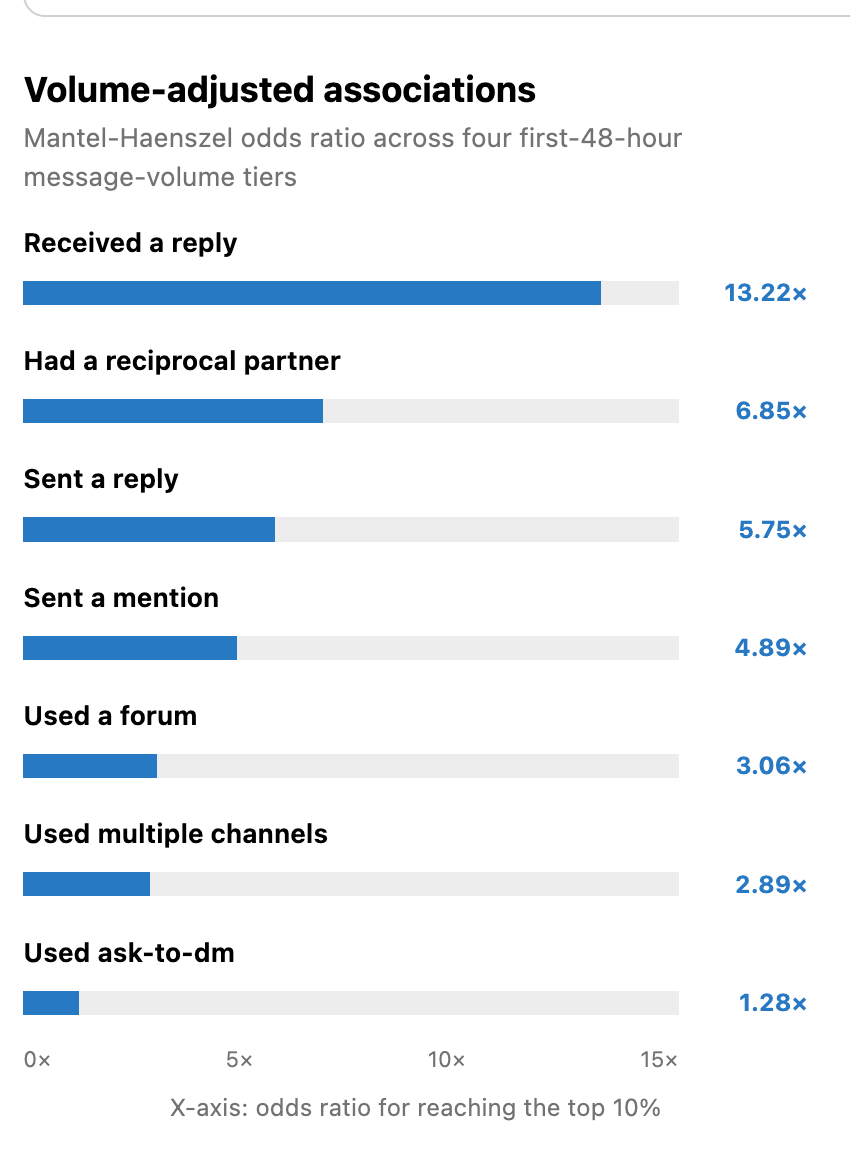
Task: Click the Sent a reply bar
Action: point(149,529)
